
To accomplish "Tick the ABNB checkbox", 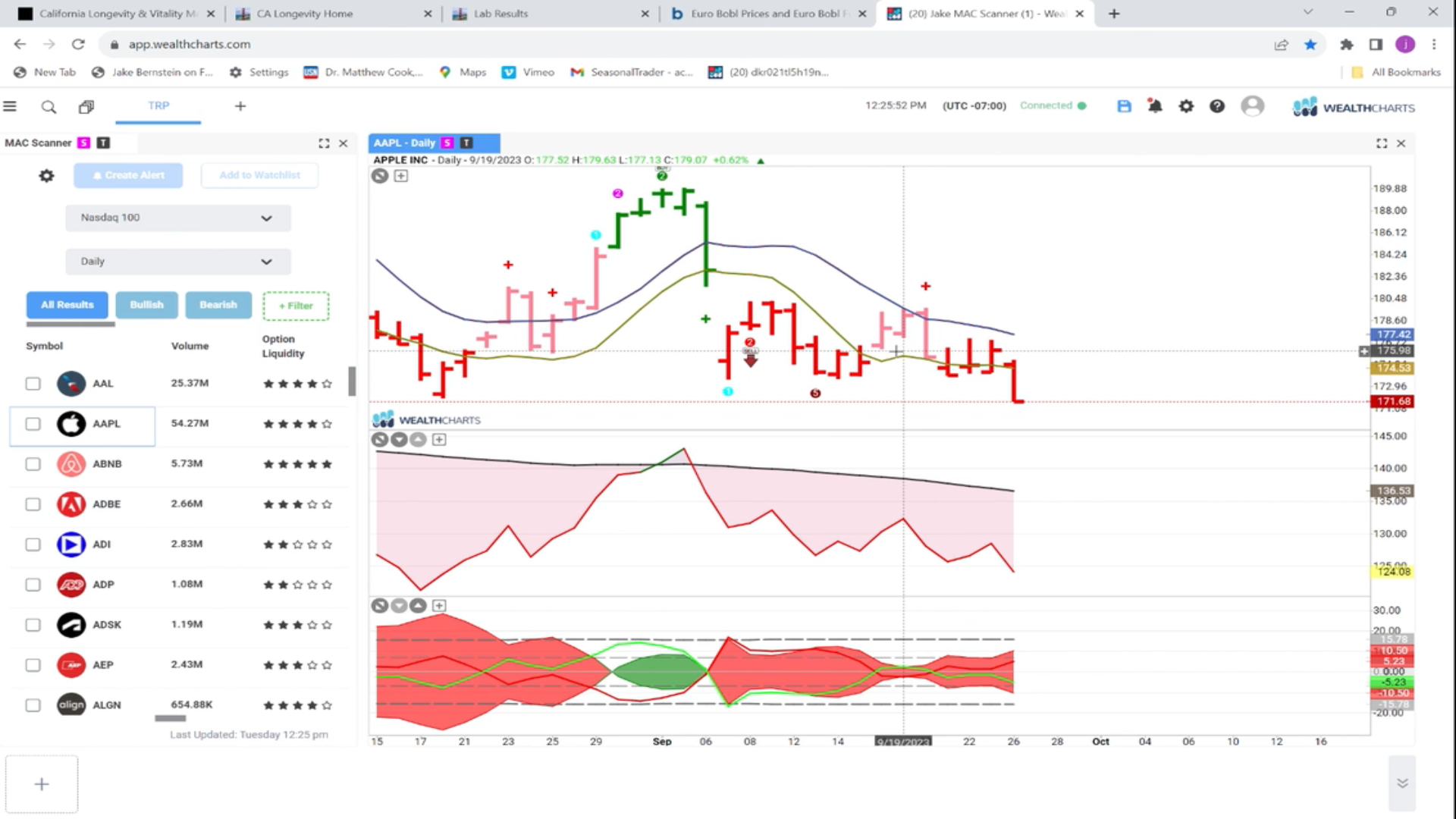I will point(33,464).
